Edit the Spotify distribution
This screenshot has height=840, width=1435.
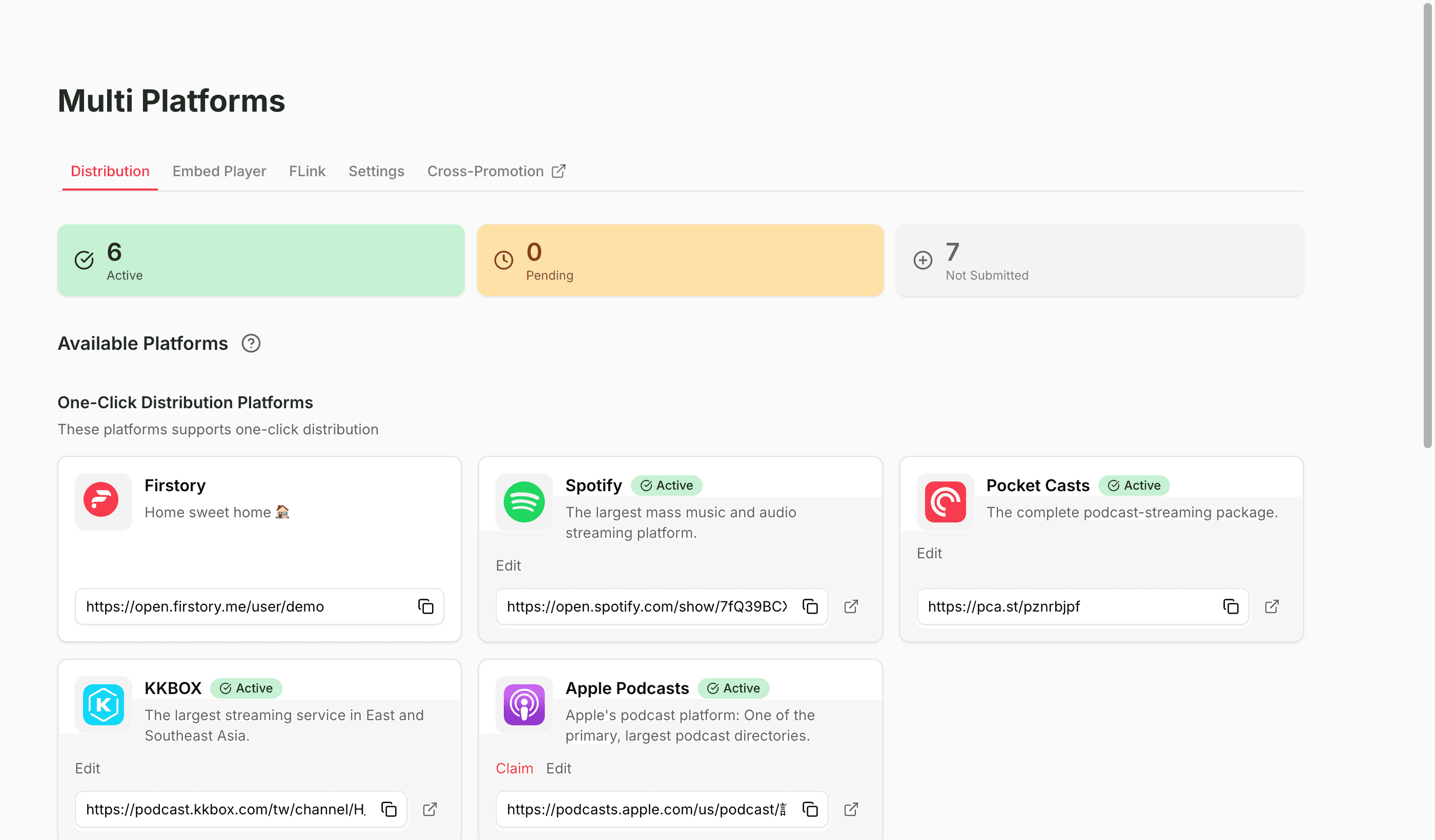coord(508,565)
